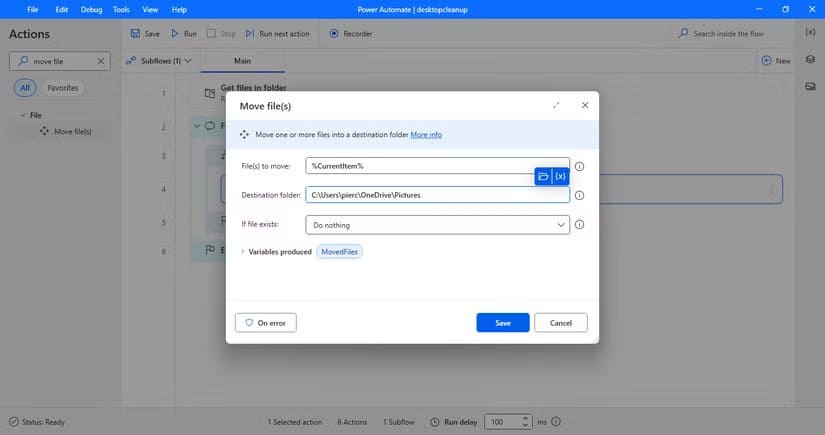This screenshot has width=825, height=435.
Task: Click the MovedFiles variable chip
Action: click(x=339, y=252)
